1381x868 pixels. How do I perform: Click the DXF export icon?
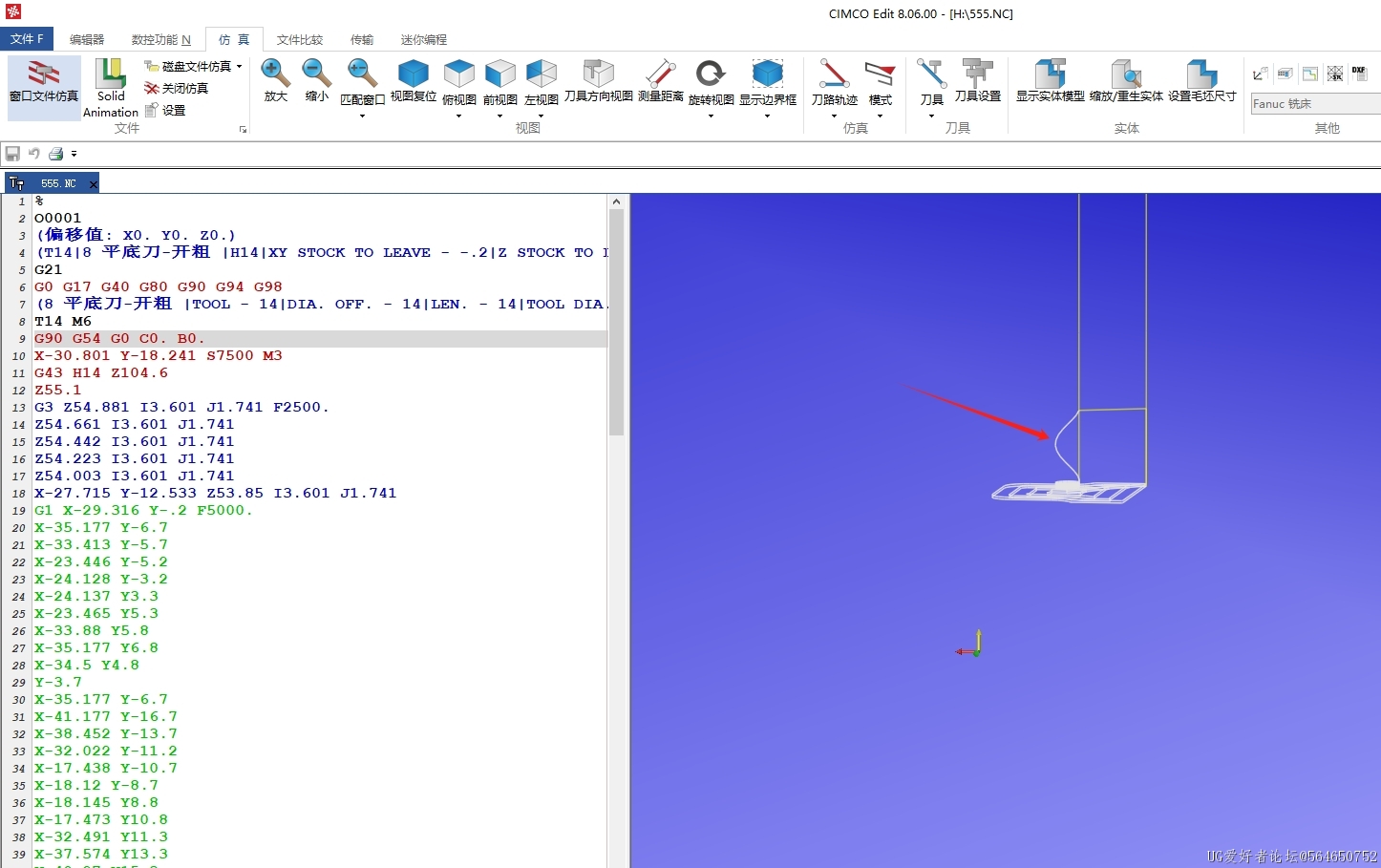tap(1359, 74)
